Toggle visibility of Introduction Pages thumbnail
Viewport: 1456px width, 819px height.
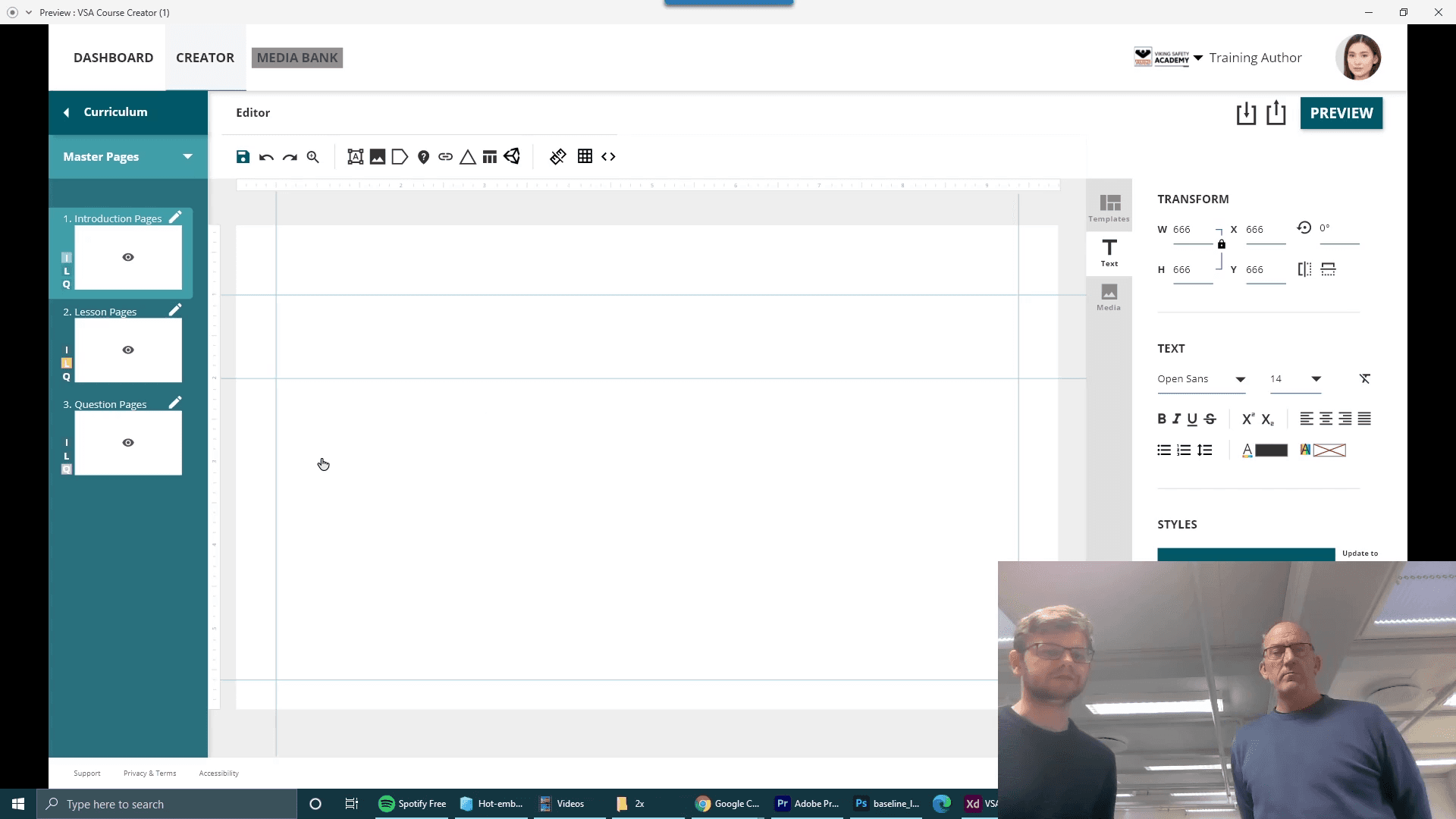pyautogui.click(x=128, y=257)
